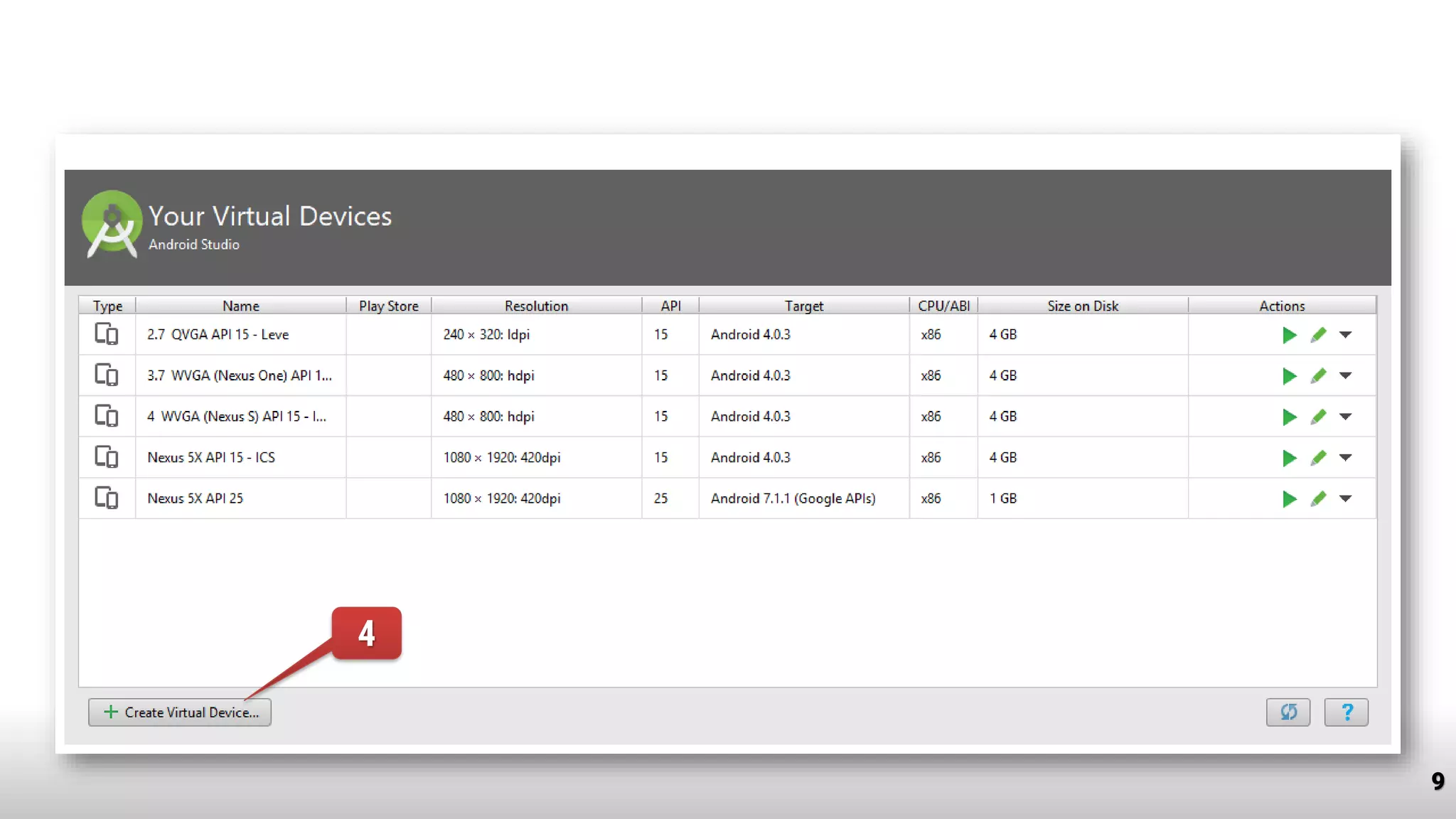Edit the 4 WVGA Nexus S device
This screenshot has height=819, width=1456.
[x=1318, y=417]
